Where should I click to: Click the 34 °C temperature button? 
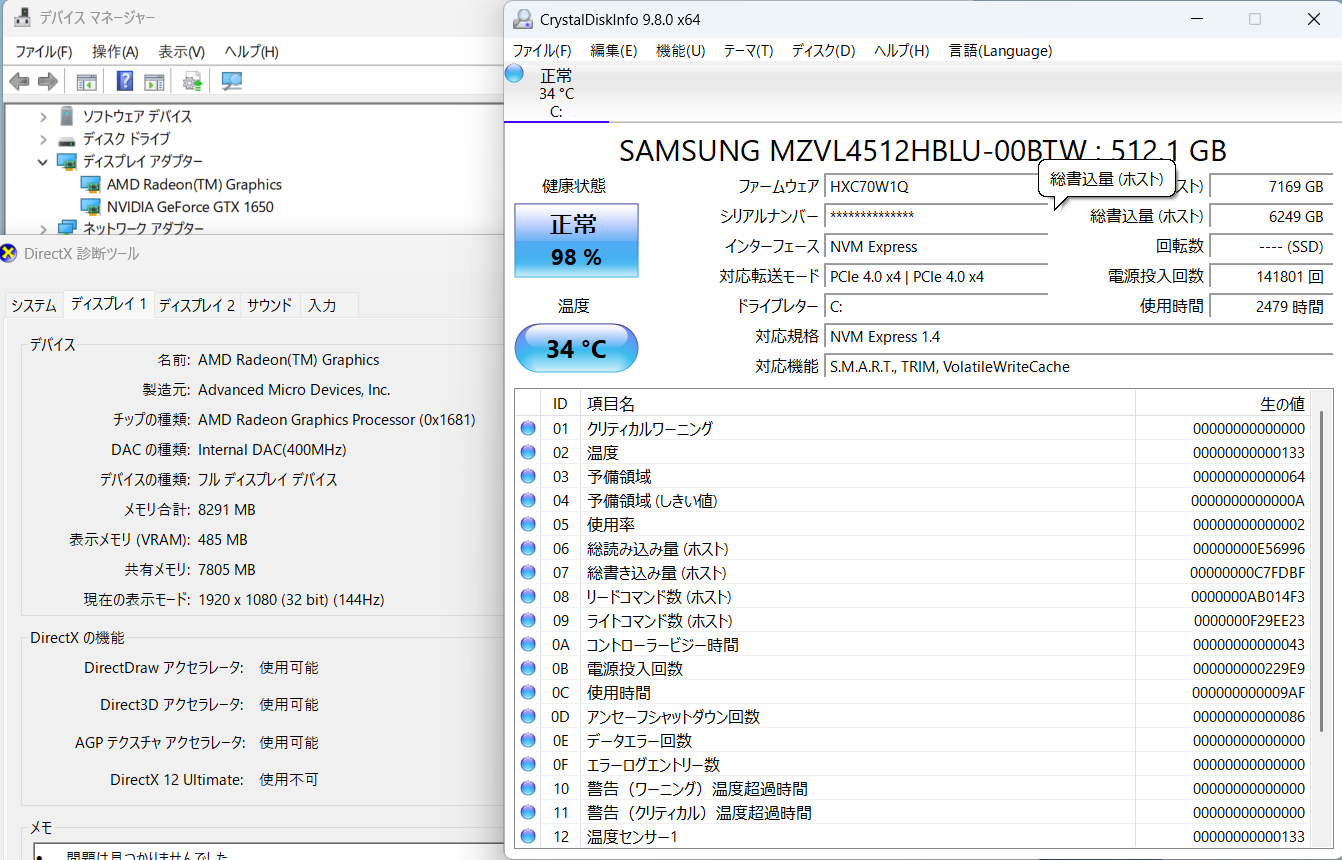tap(576, 349)
